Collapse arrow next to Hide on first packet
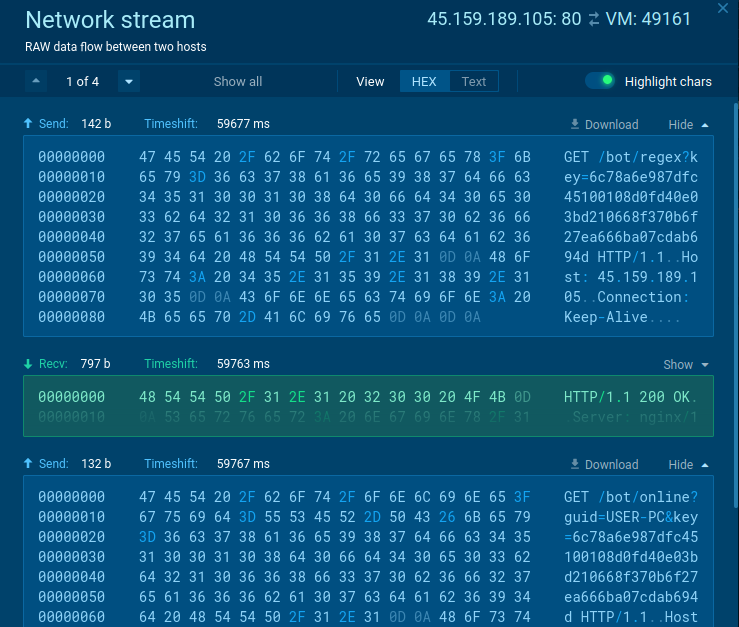The width and height of the screenshot is (739, 627). point(705,125)
